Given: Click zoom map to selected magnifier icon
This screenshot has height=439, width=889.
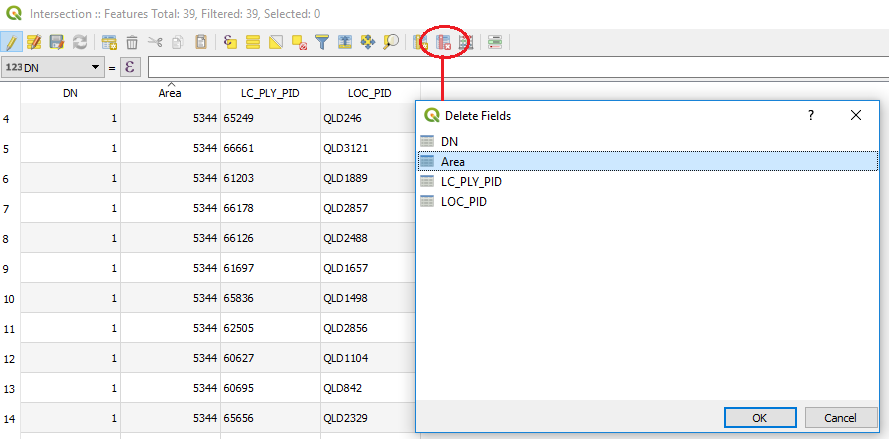Looking at the screenshot, I should click(391, 42).
